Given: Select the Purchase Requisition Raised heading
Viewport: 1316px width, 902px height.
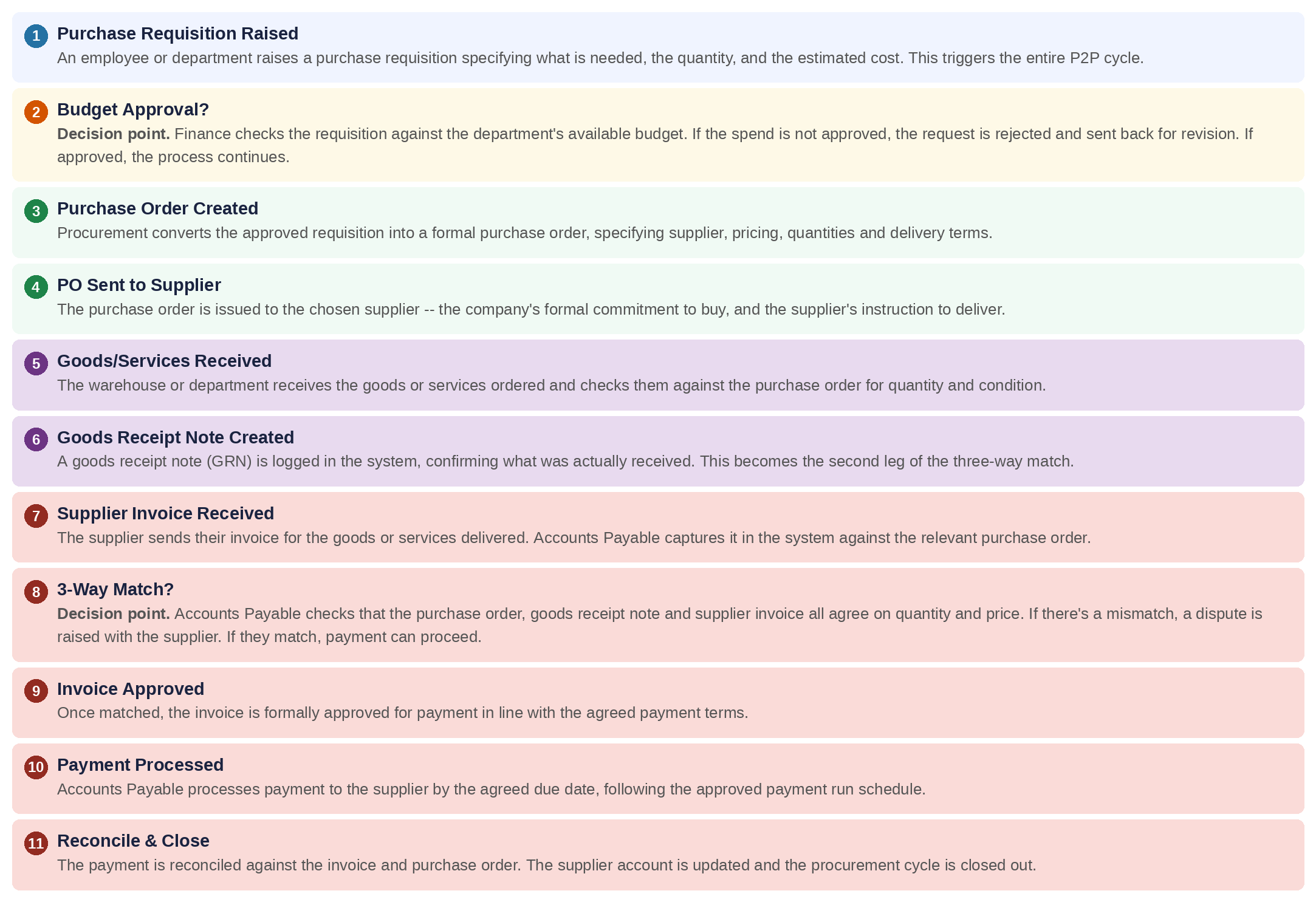Looking at the screenshot, I should [x=177, y=33].
